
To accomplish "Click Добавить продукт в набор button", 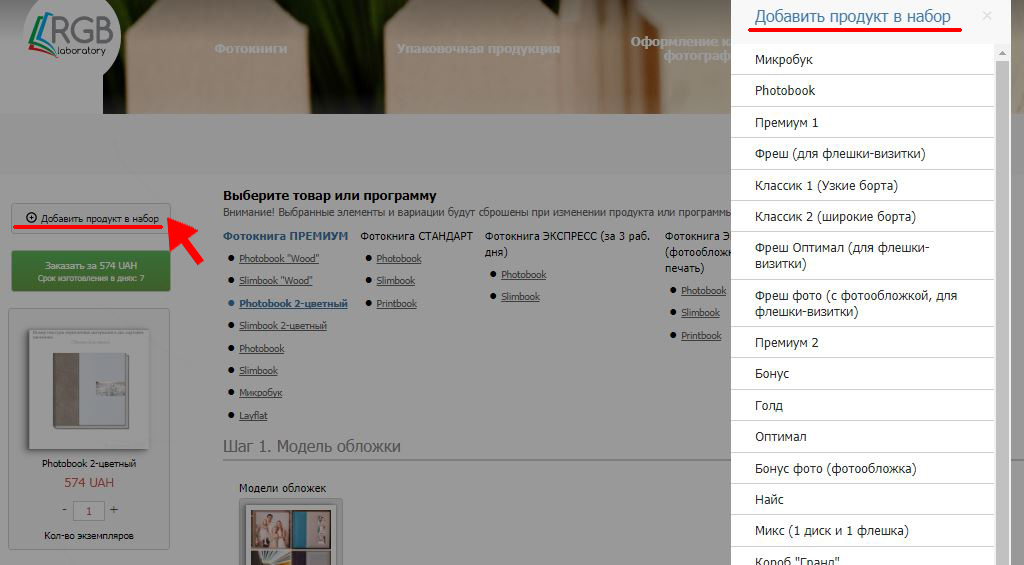I will [91, 218].
